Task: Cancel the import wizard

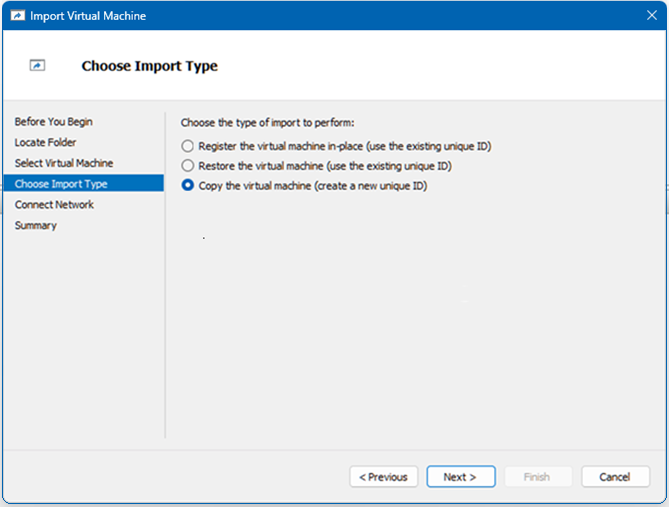Action: click(615, 477)
